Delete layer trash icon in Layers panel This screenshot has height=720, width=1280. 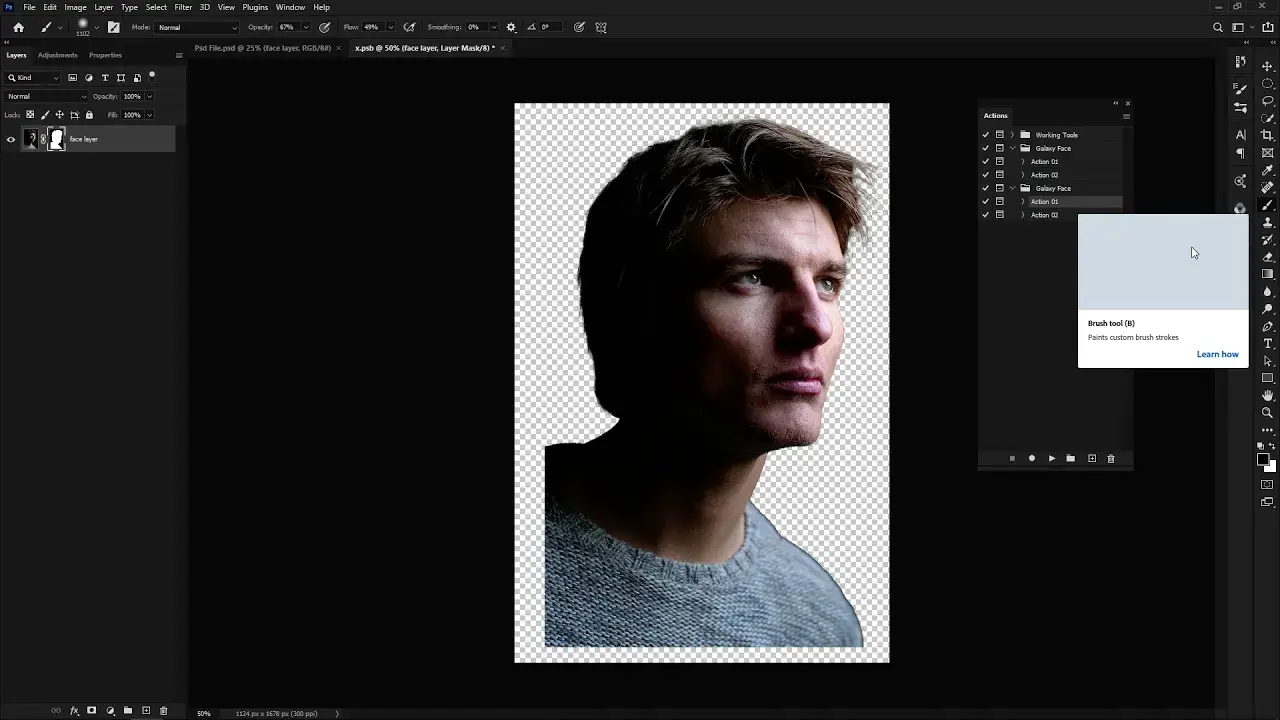(x=164, y=711)
